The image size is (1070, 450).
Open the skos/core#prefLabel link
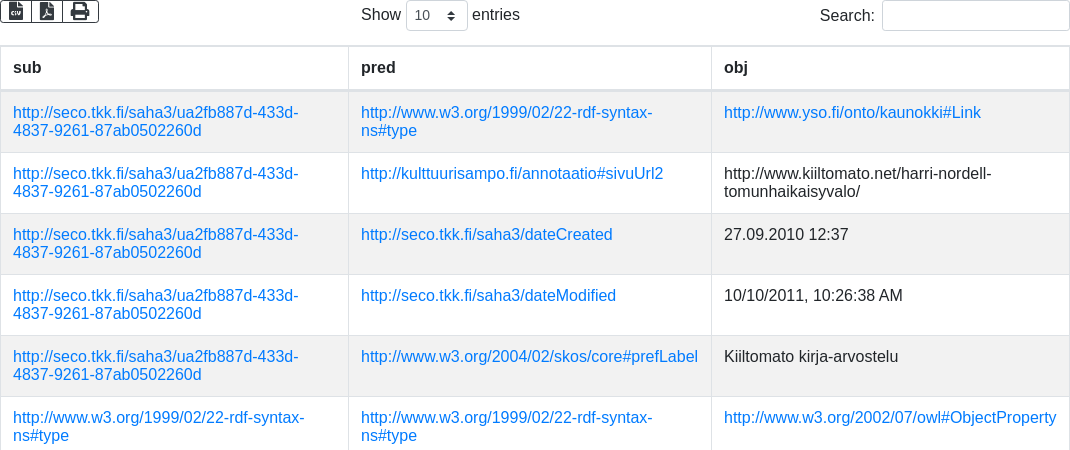(529, 357)
